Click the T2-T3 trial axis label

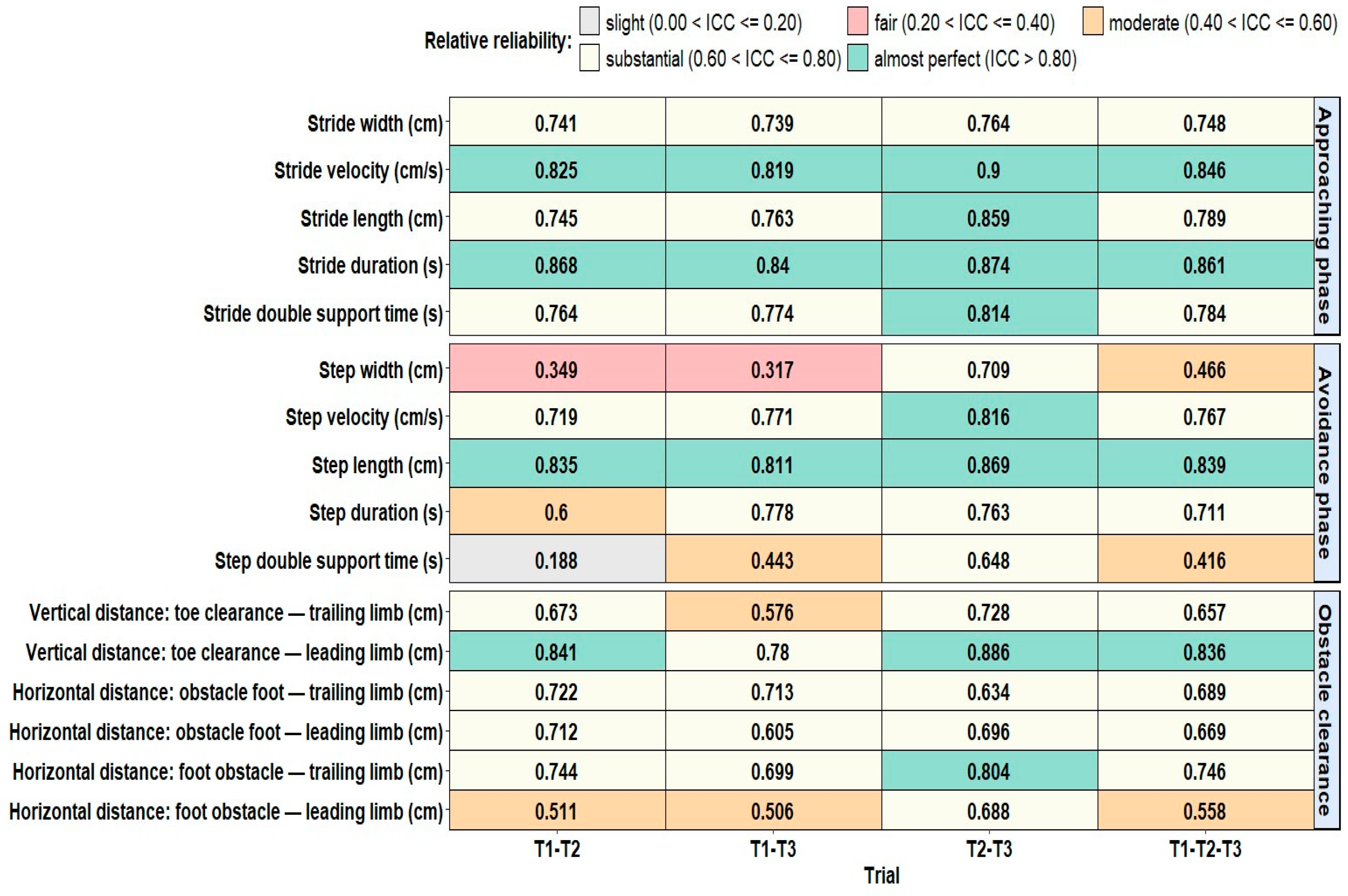coord(989,849)
